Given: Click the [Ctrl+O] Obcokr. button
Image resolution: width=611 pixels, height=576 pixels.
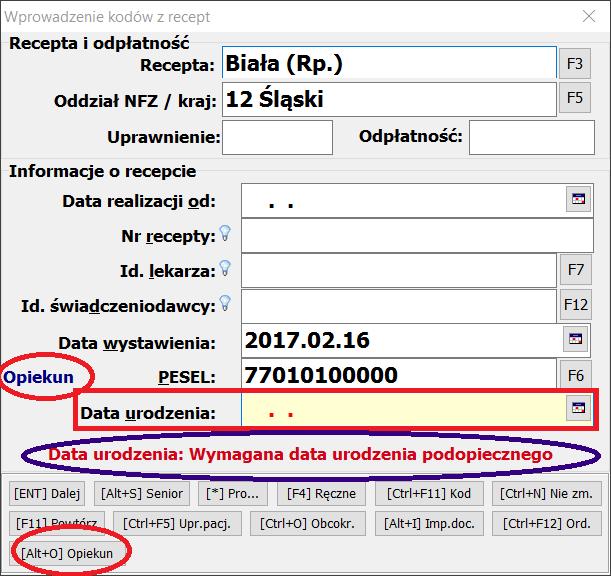Looking at the screenshot, I should tap(308, 523).
